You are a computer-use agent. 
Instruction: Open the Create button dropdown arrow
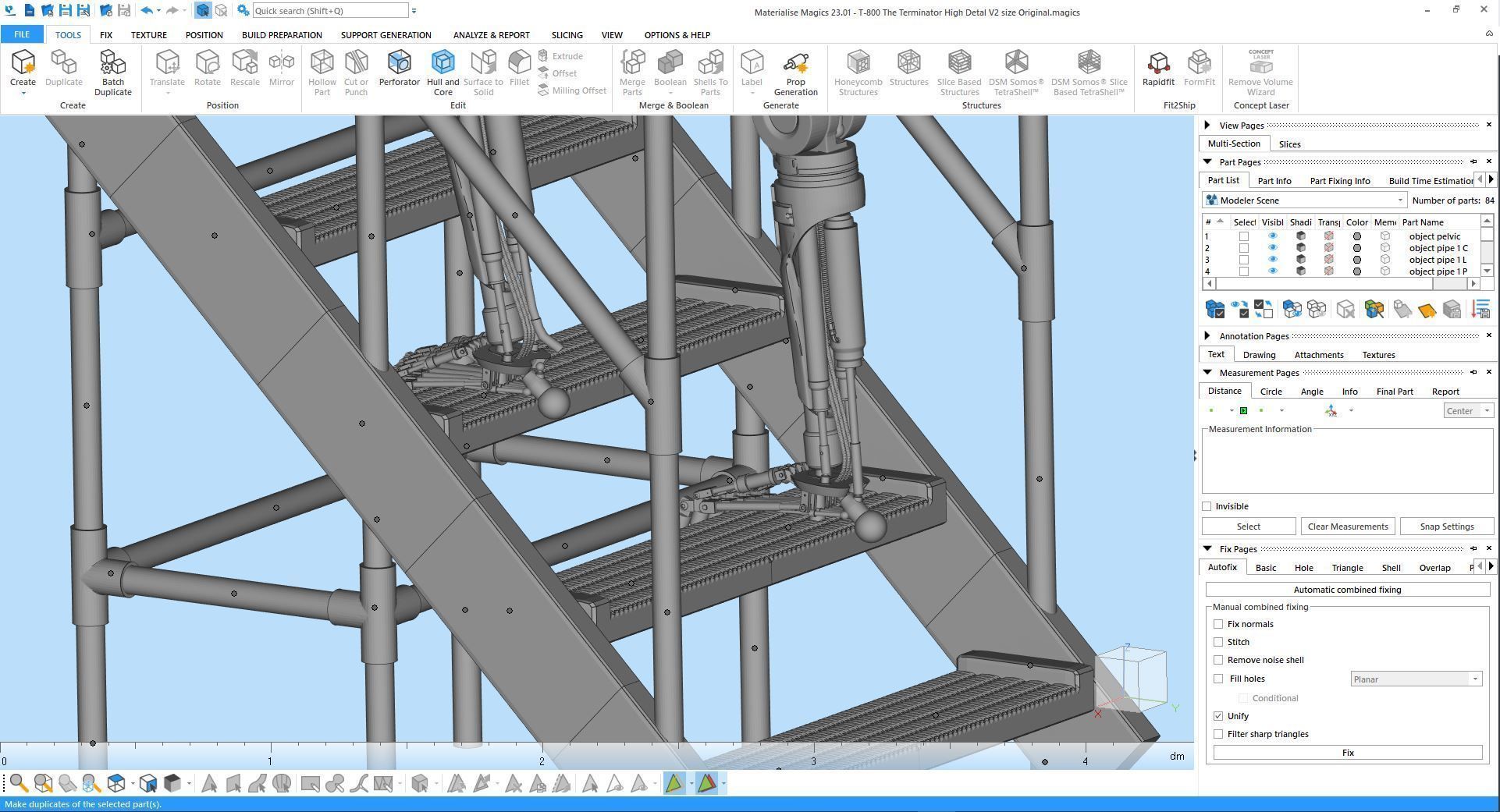pos(23,94)
